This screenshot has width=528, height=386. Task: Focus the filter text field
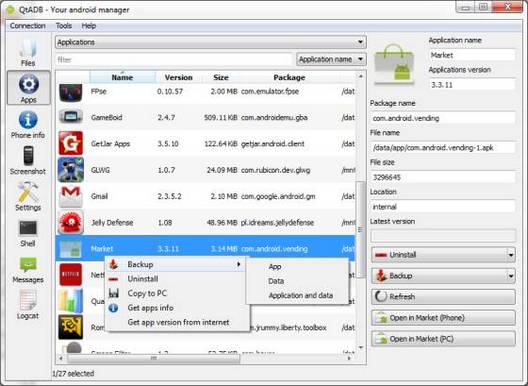[174, 60]
